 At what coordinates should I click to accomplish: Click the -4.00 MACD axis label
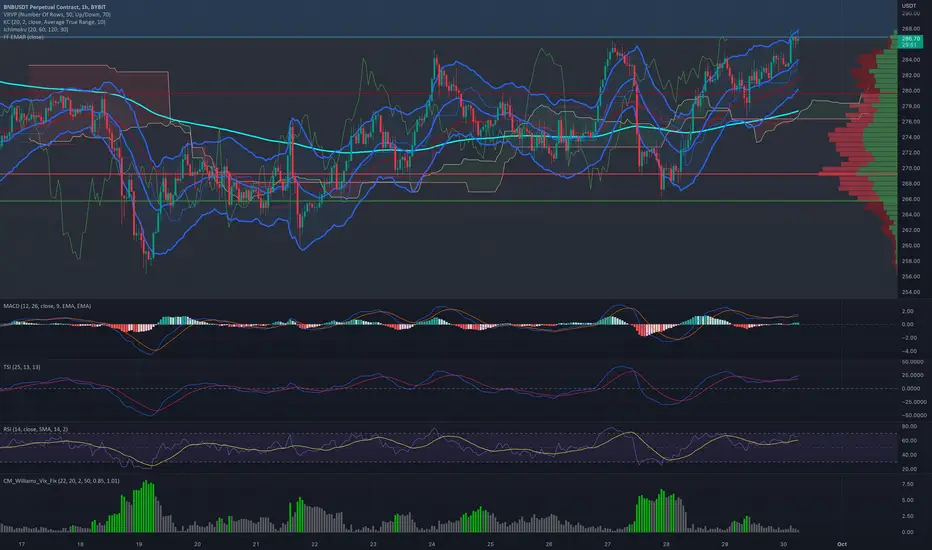908,351
